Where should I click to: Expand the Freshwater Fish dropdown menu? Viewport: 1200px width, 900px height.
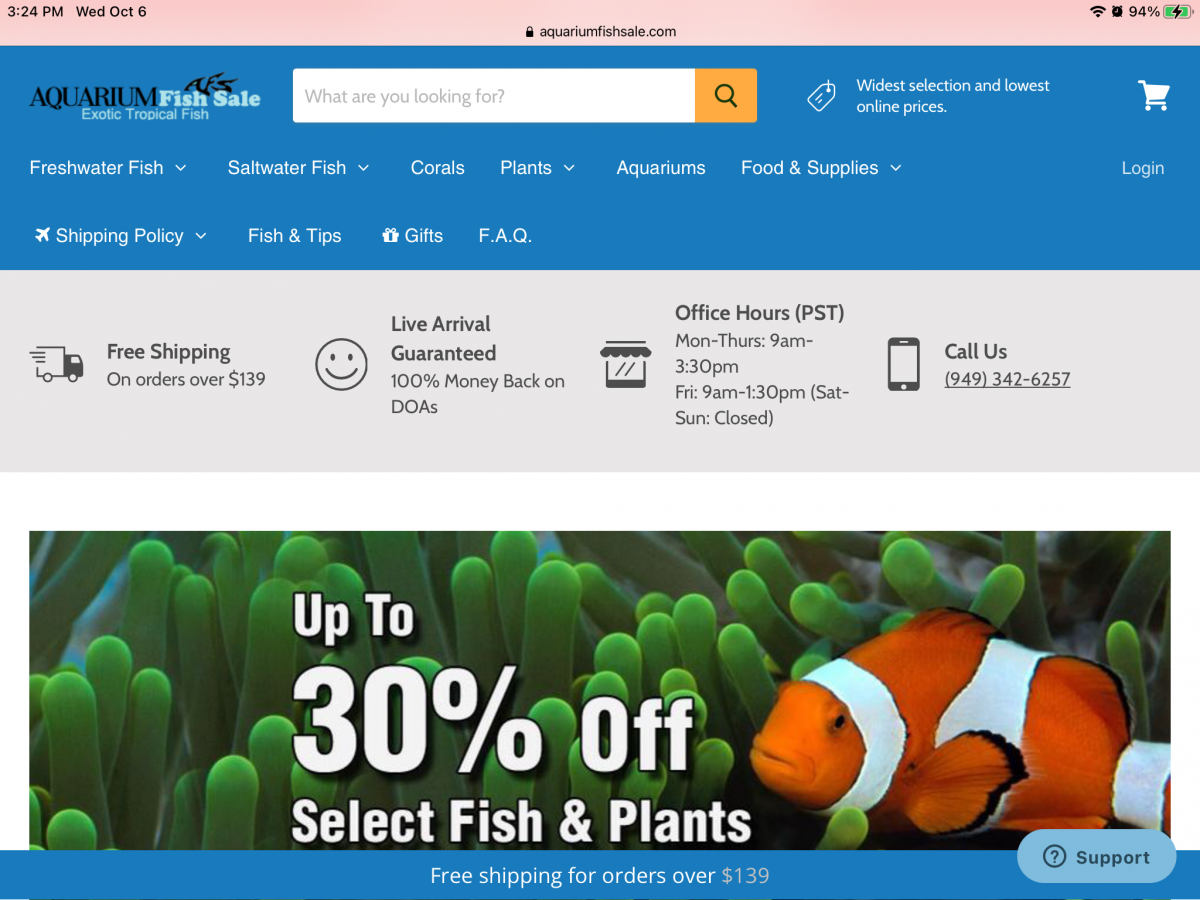(x=108, y=168)
